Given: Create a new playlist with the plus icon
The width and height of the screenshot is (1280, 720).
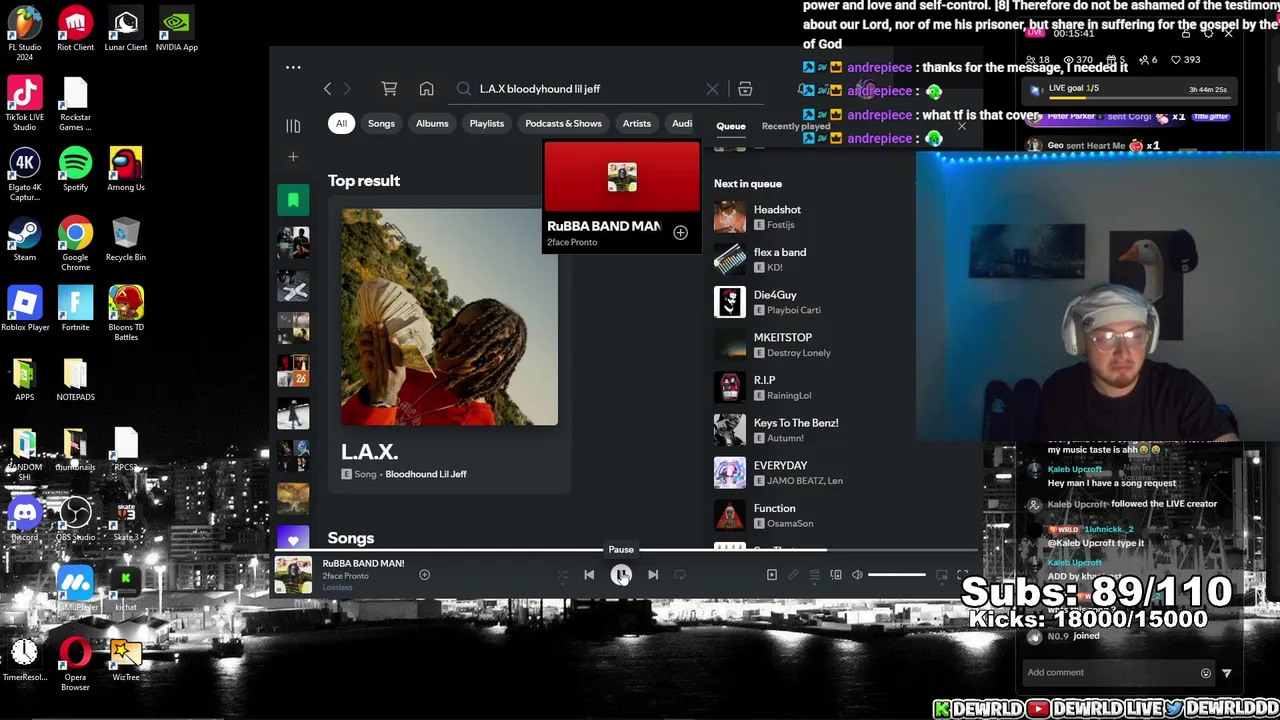Looking at the screenshot, I should click(293, 157).
